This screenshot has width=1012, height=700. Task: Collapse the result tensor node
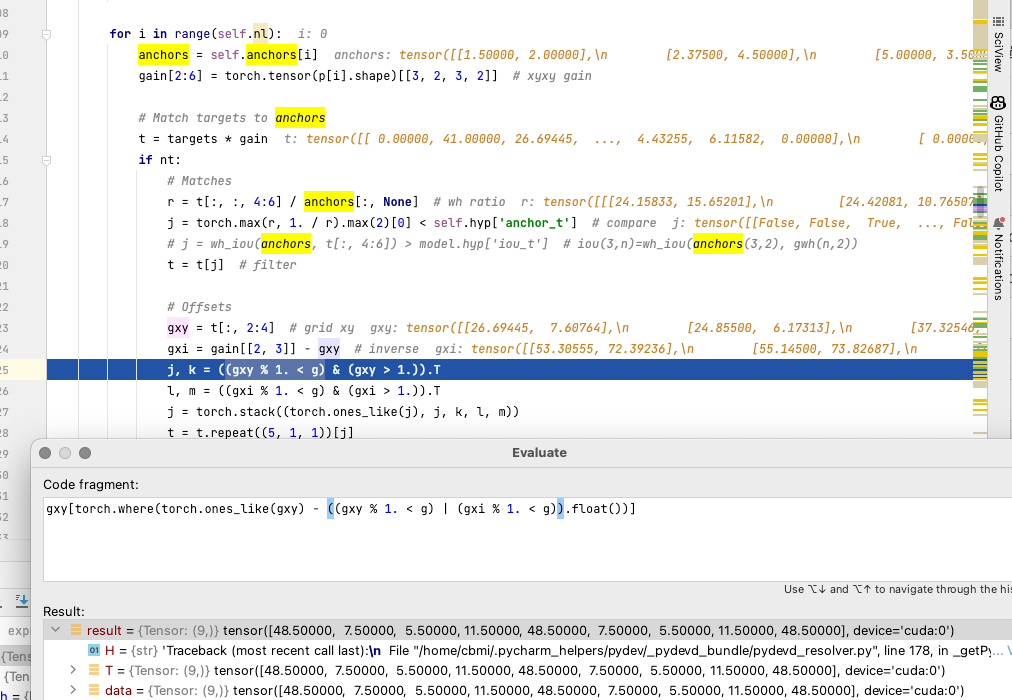click(56, 630)
